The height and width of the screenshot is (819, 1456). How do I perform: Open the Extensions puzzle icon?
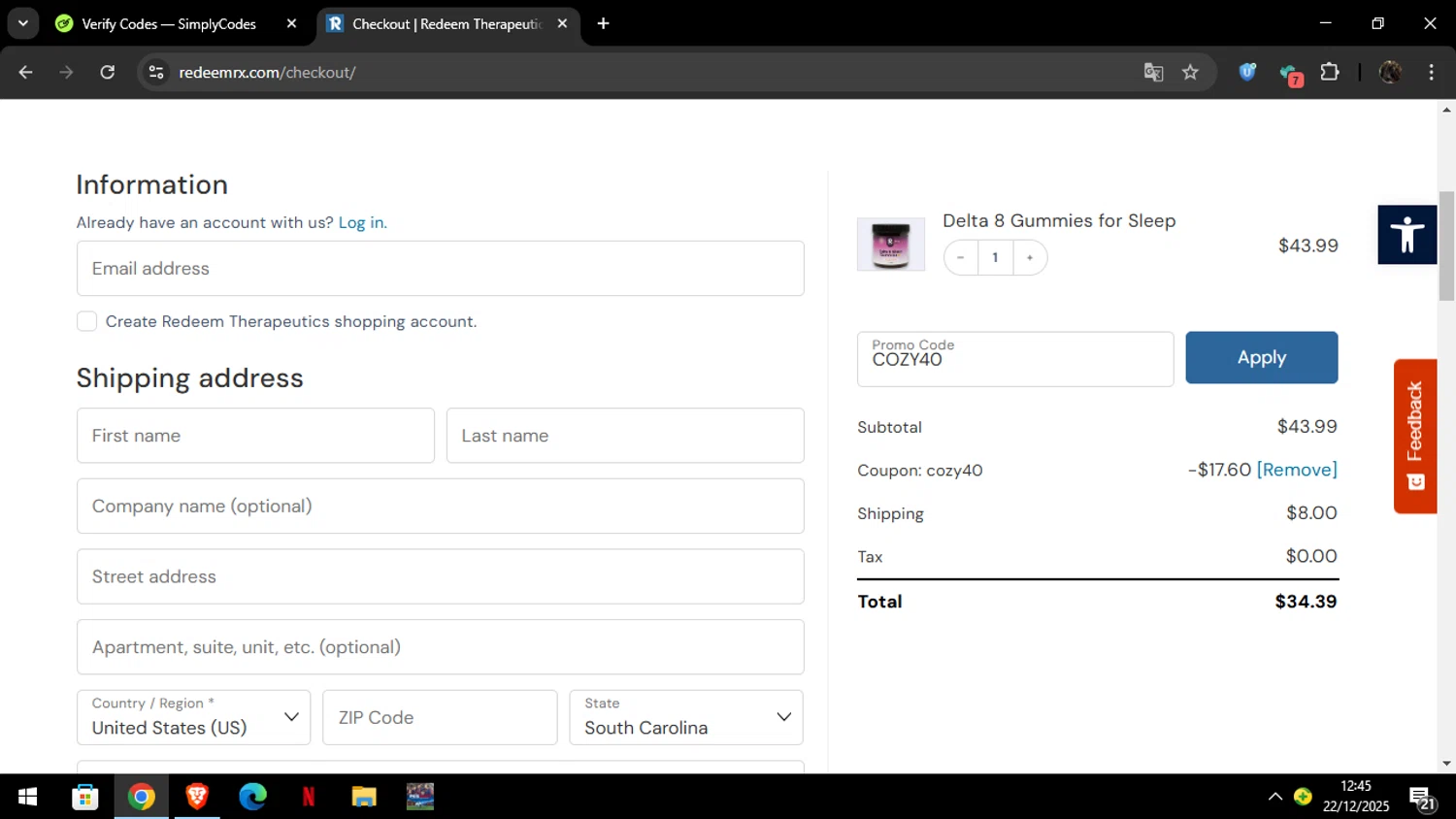1330,72
